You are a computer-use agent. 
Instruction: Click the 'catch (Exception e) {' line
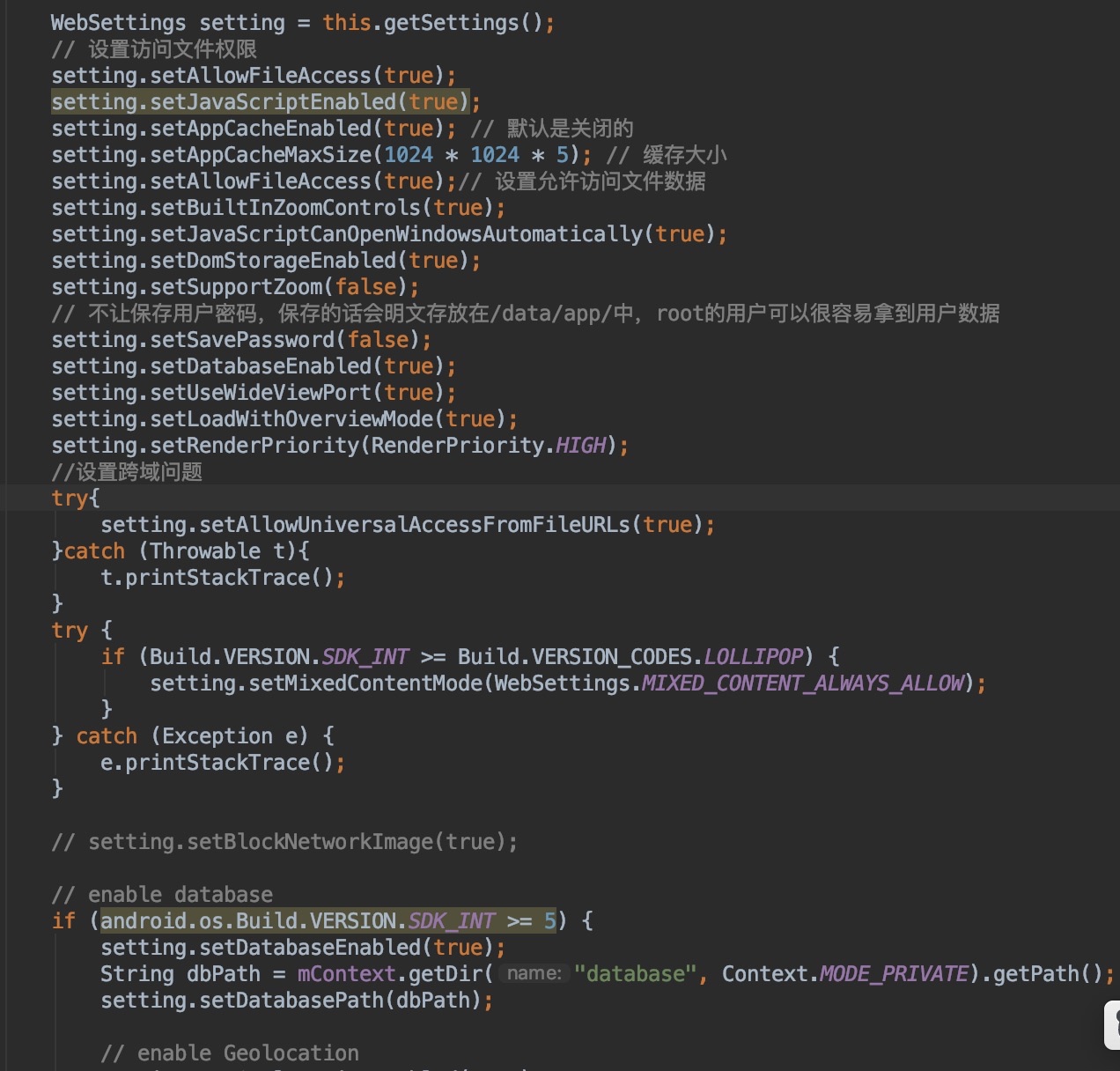[x=193, y=736]
